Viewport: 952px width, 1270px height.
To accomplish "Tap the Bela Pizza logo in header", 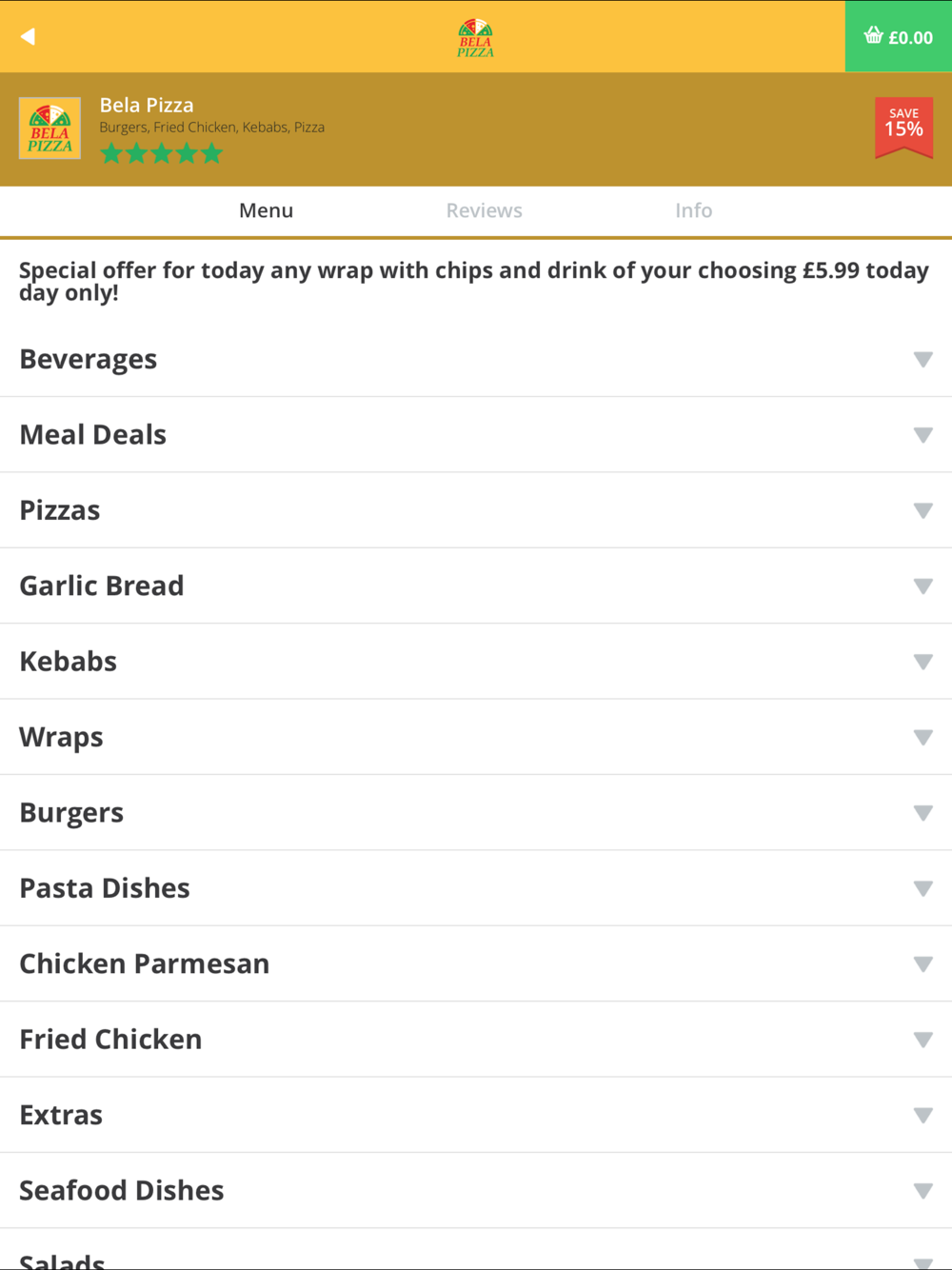I will (475, 38).
